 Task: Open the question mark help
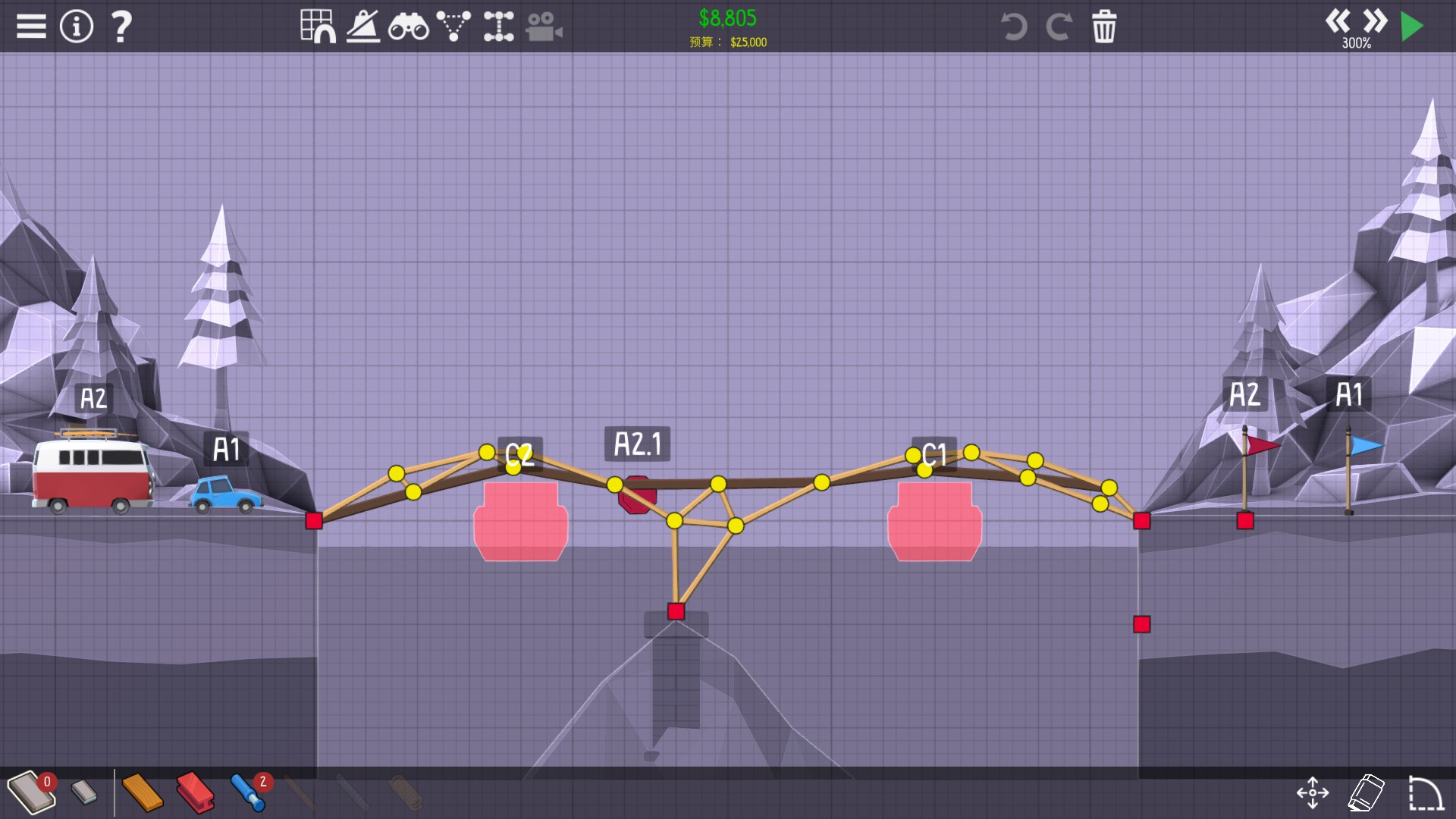click(x=121, y=27)
